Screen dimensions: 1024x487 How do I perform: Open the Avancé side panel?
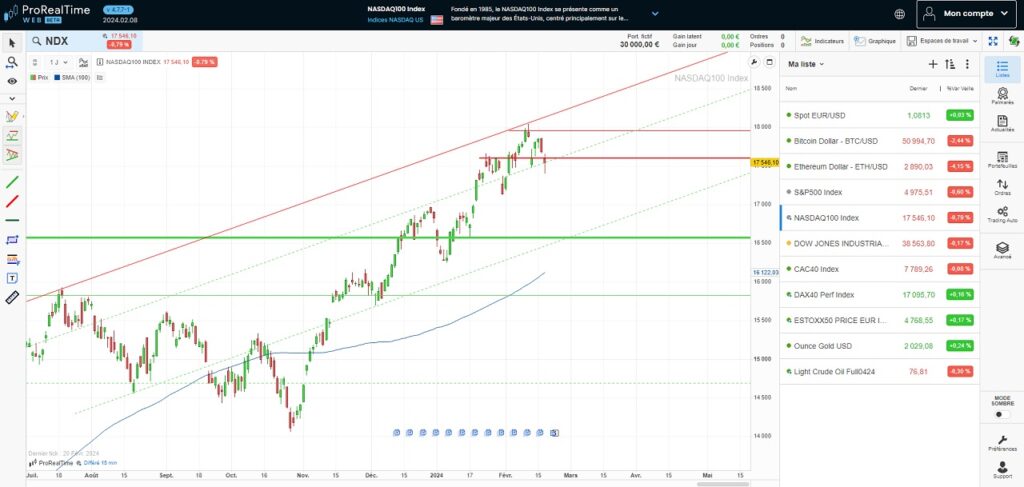pyautogui.click(x=1002, y=251)
